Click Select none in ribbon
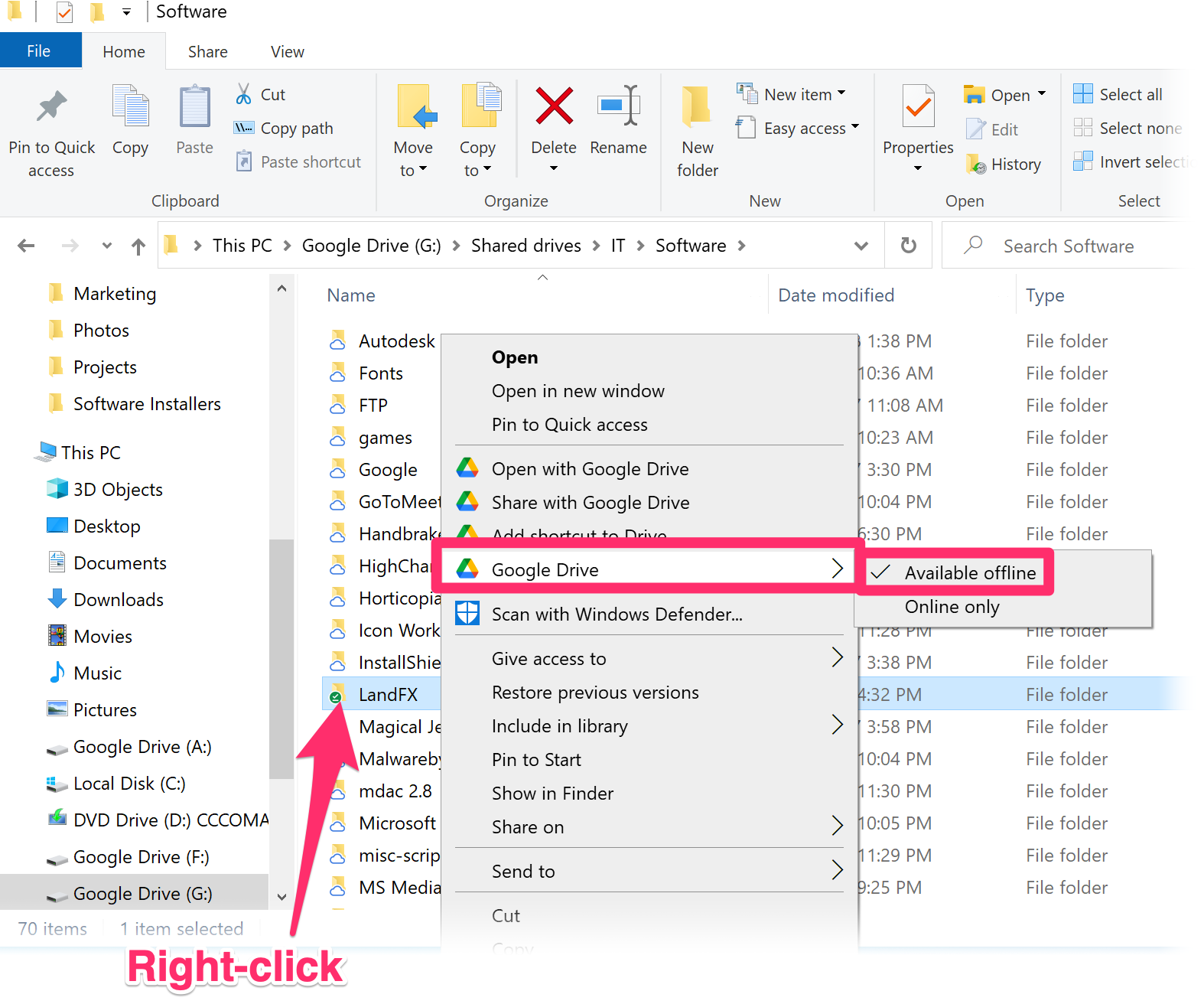1204x1004 pixels. [x=1128, y=128]
